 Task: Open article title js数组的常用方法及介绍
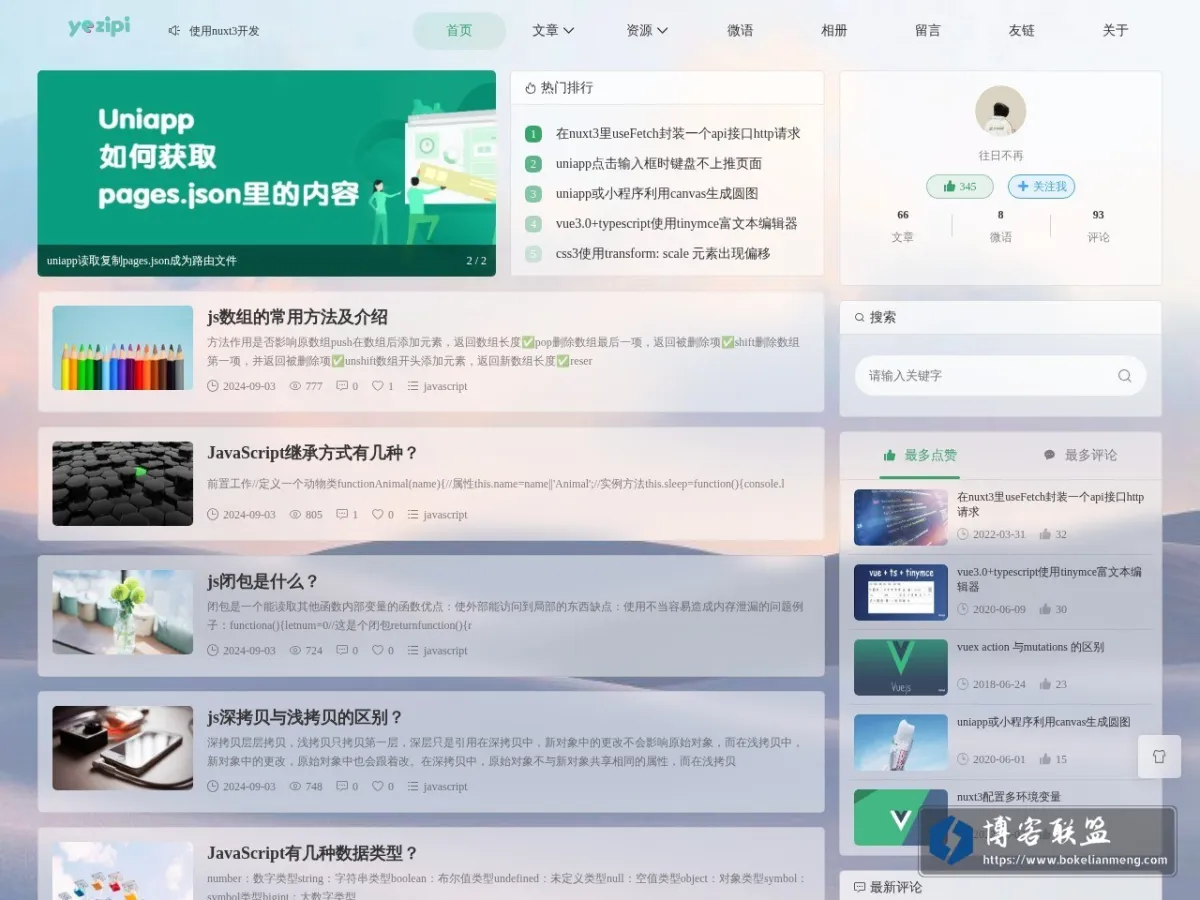(297, 318)
